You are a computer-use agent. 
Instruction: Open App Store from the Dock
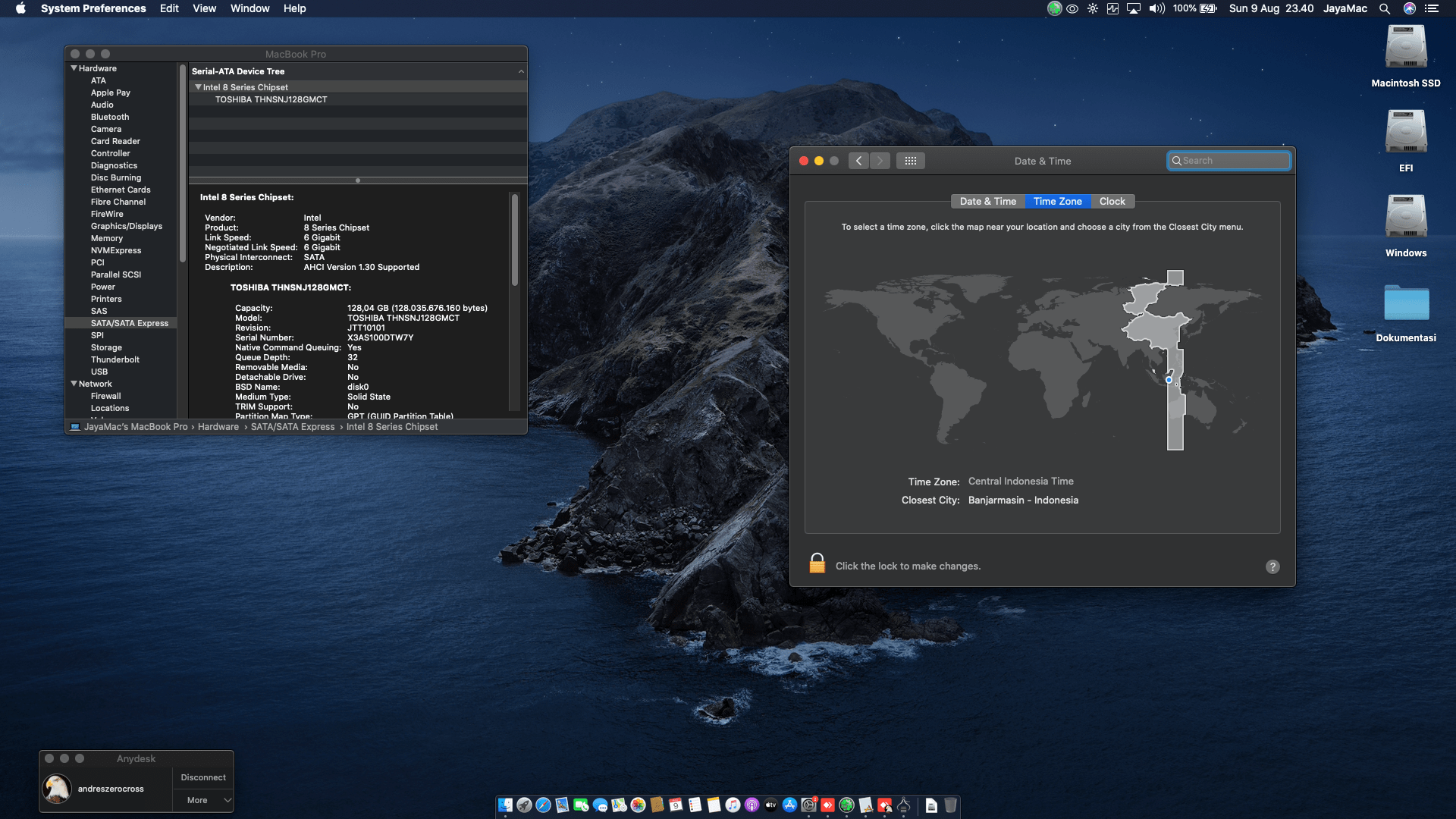pyautogui.click(x=789, y=805)
